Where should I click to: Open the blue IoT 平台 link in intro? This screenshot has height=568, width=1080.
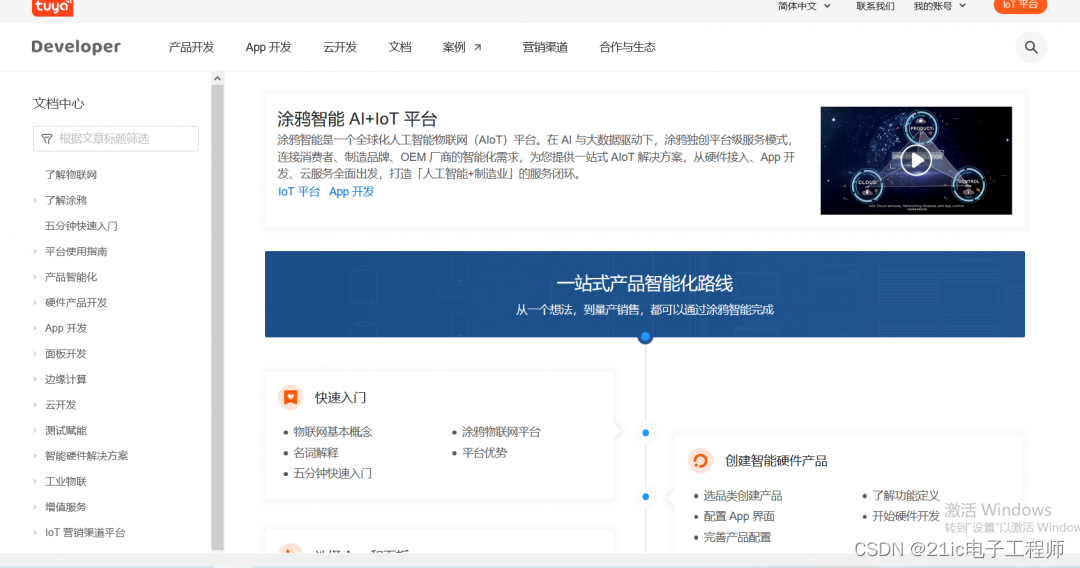(x=299, y=191)
